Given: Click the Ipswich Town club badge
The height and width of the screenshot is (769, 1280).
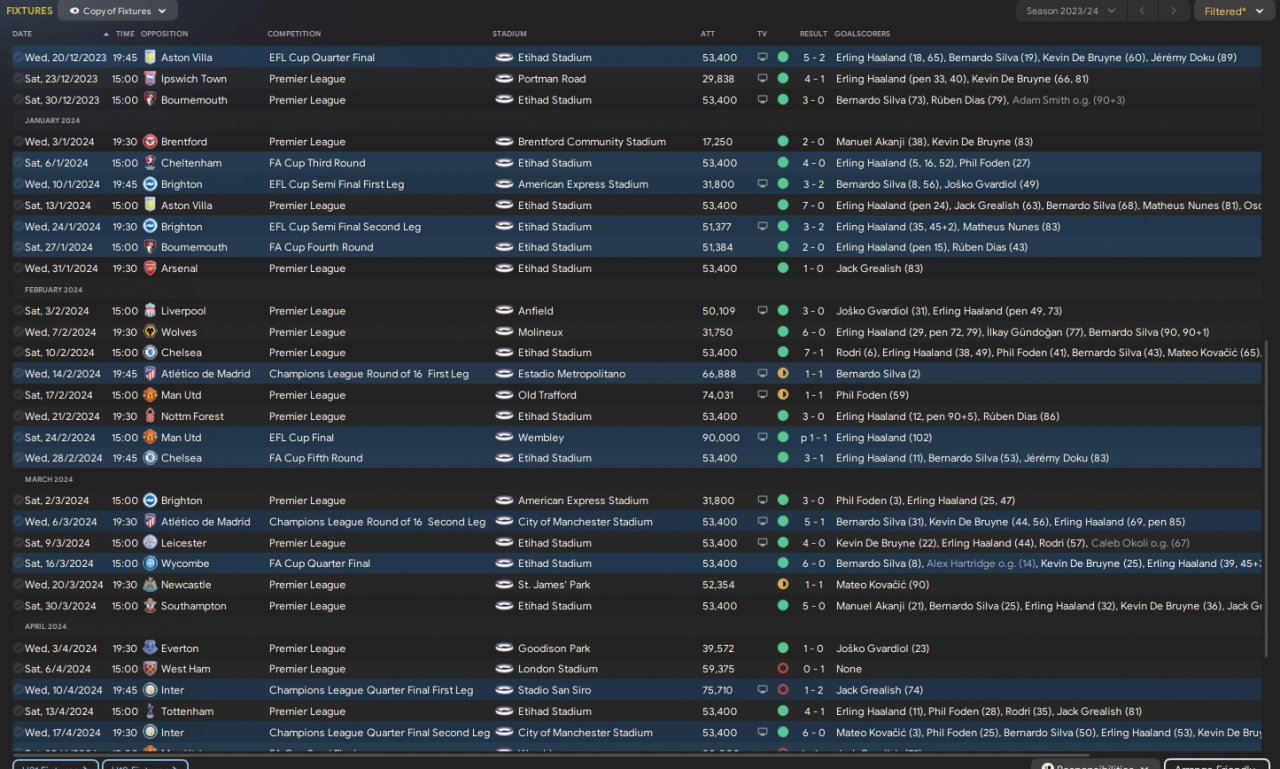Looking at the screenshot, I should [150, 79].
